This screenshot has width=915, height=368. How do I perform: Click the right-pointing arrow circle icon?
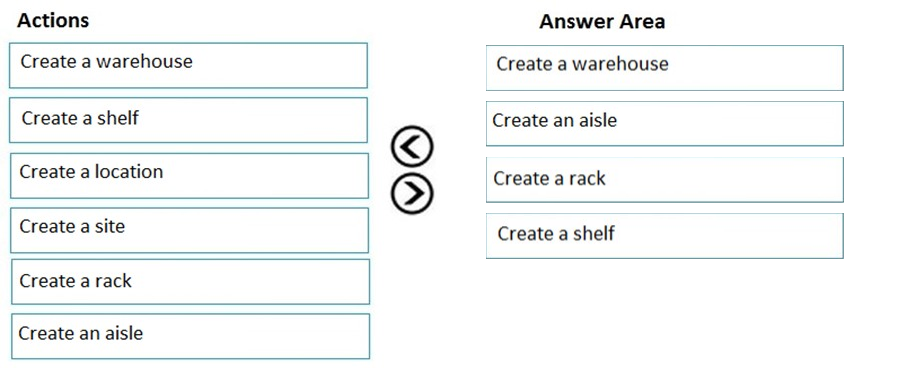click(412, 193)
